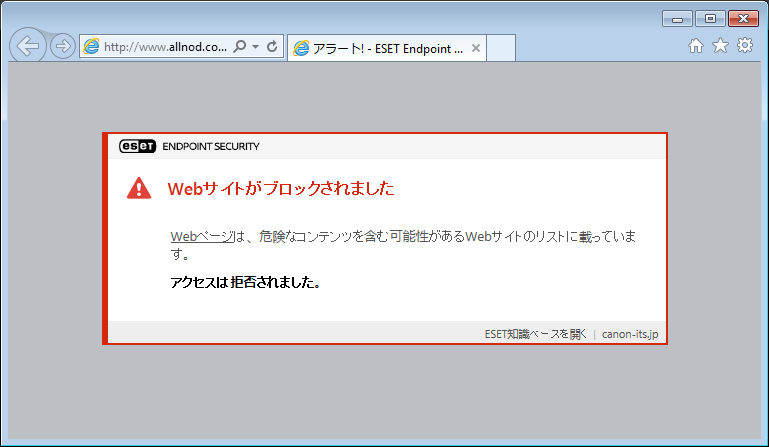769x447 pixels.
Task: Minimize the browser window
Action: click(x=677, y=19)
